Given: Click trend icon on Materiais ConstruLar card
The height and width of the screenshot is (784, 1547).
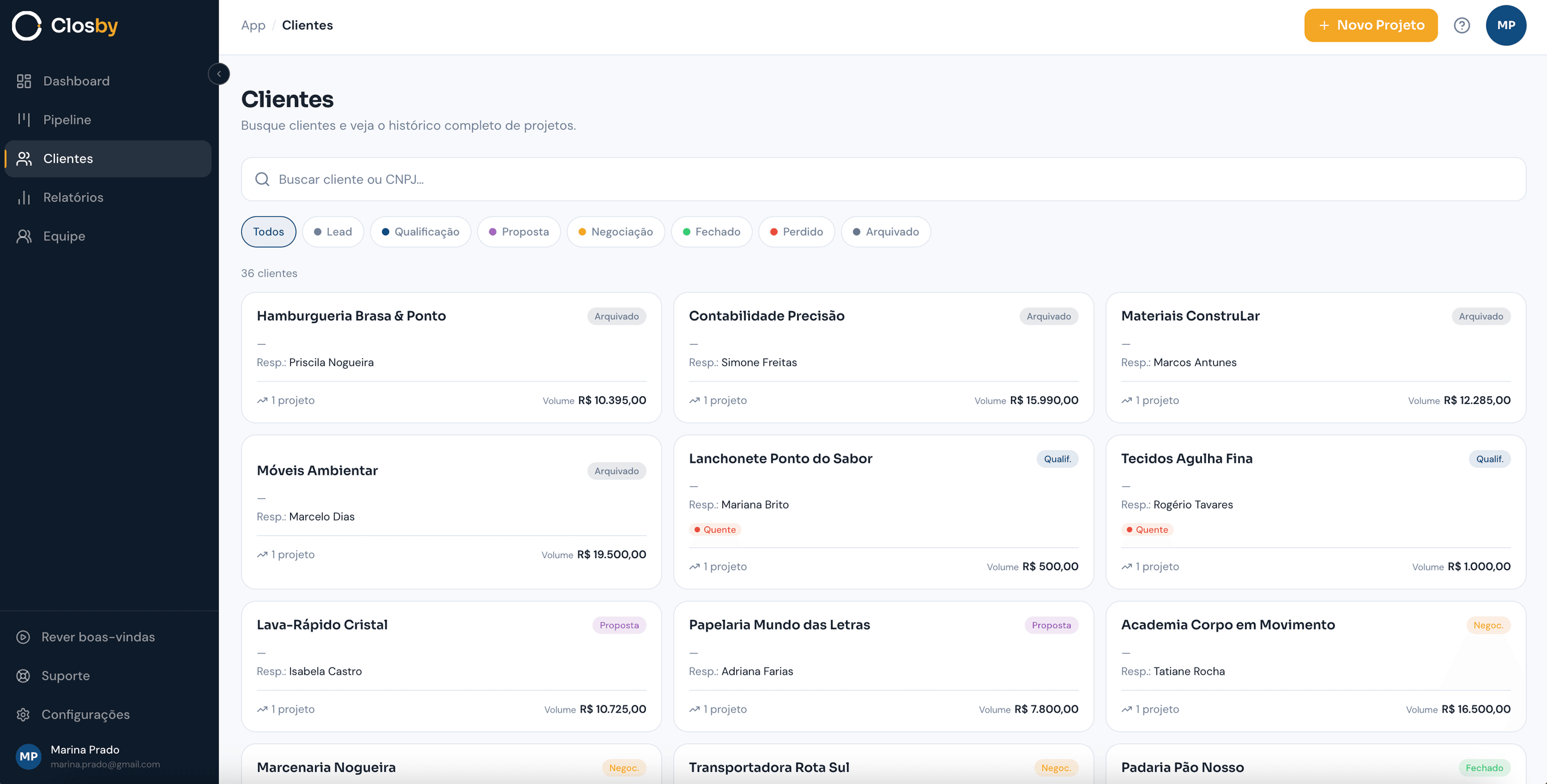Looking at the screenshot, I should click(1126, 400).
